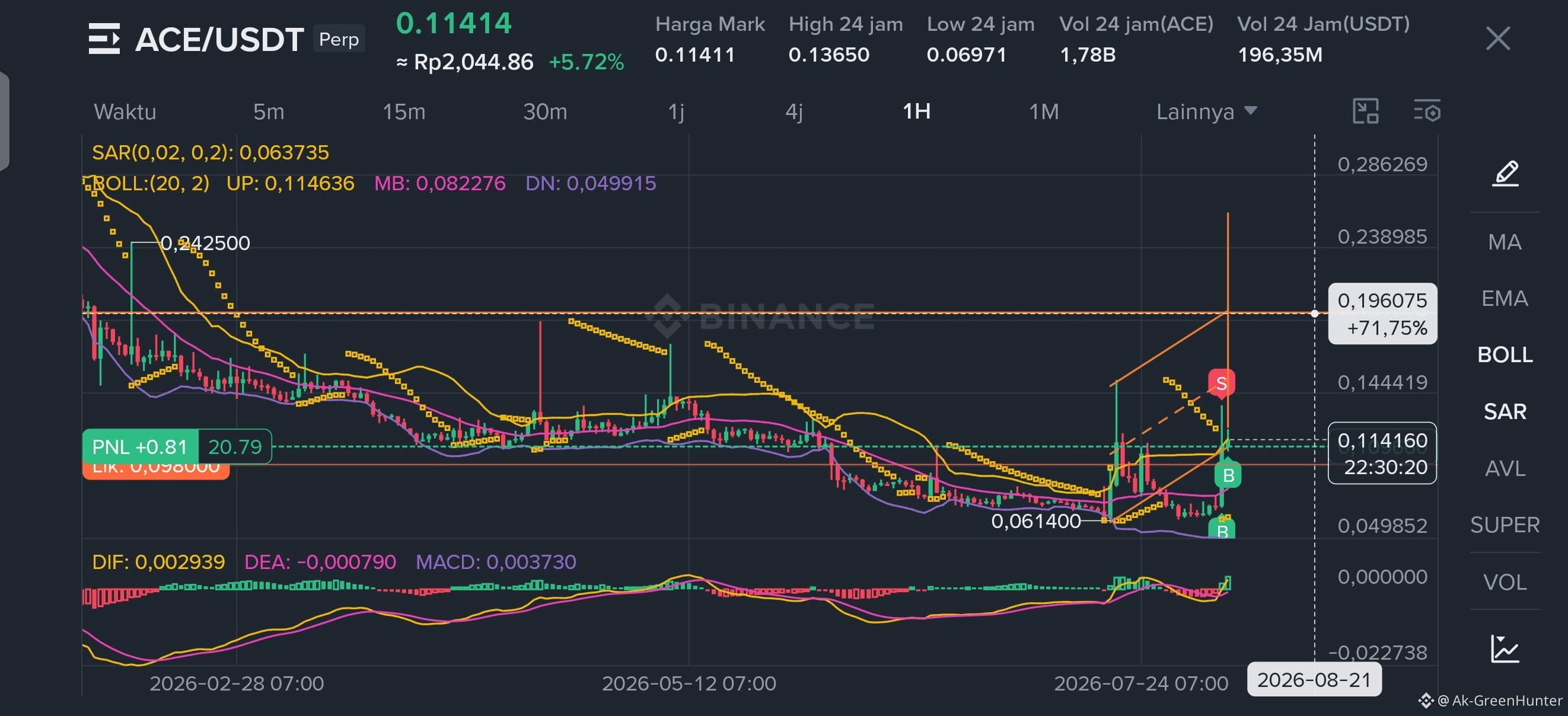Click the Rp2,044.86 converted price
This screenshot has height=716, width=1568.
point(464,62)
